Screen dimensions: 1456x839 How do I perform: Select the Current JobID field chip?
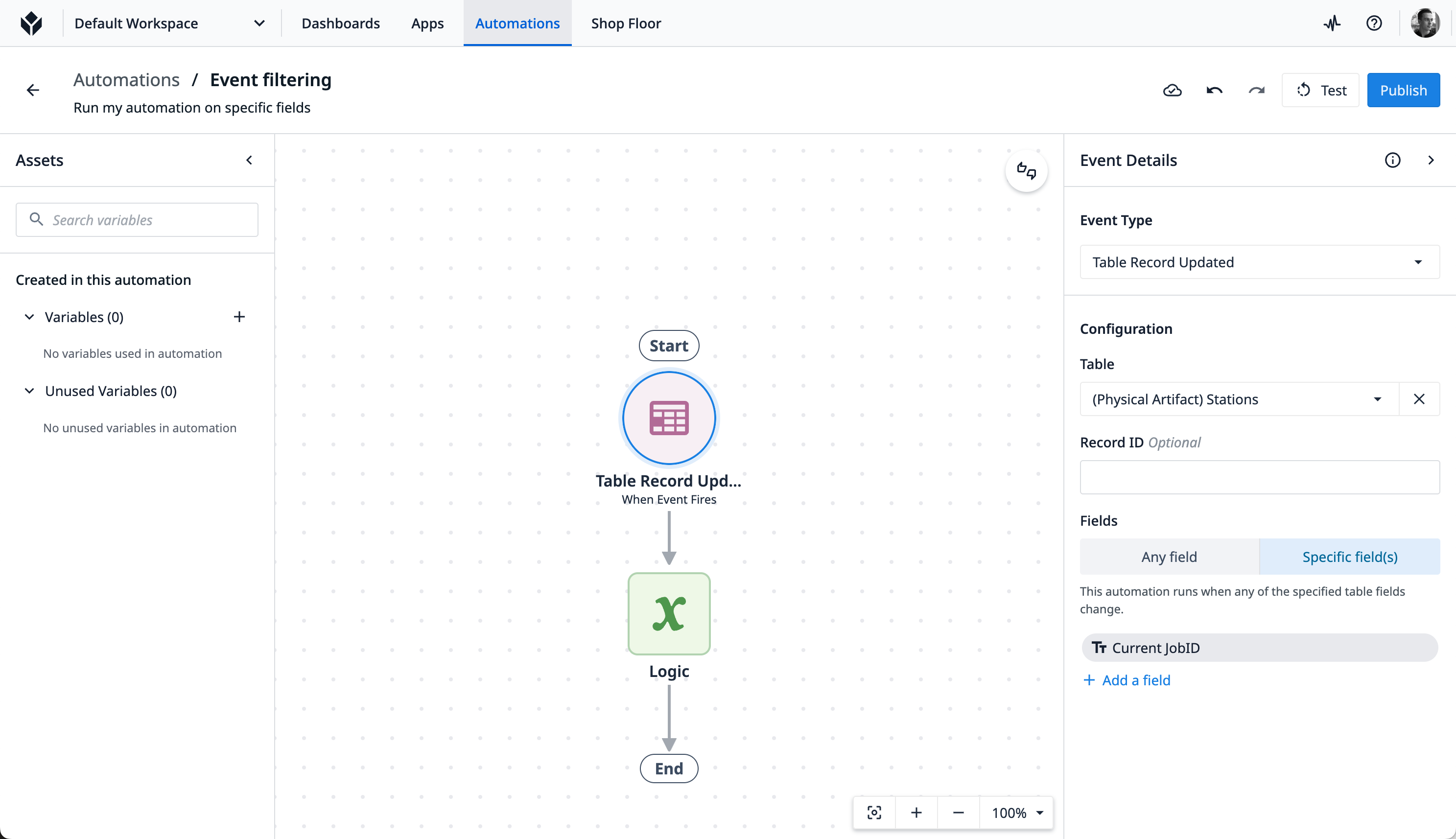[1259, 648]
